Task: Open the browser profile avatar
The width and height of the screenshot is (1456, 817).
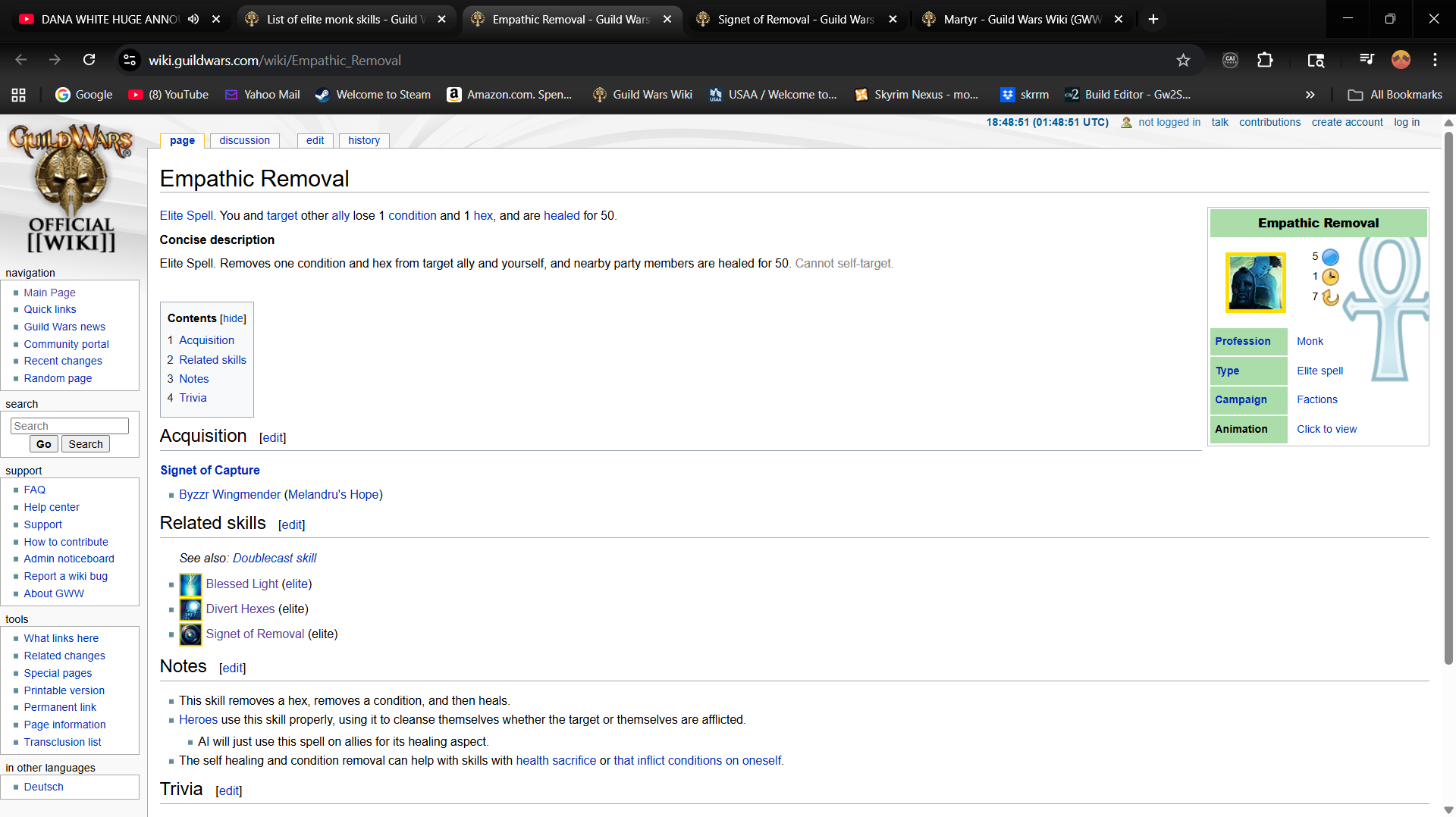Action: [x=1401, y=60]
